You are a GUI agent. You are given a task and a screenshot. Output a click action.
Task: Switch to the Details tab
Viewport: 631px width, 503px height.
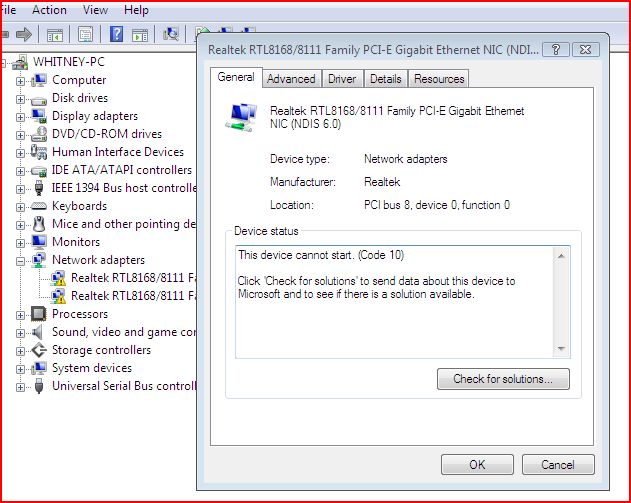pyautogui.click(x=386, y=79)
